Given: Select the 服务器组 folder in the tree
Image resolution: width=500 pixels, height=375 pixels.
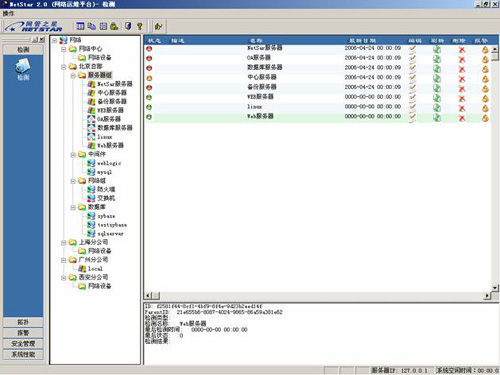Looking at the screenshot, I should 100,75.
